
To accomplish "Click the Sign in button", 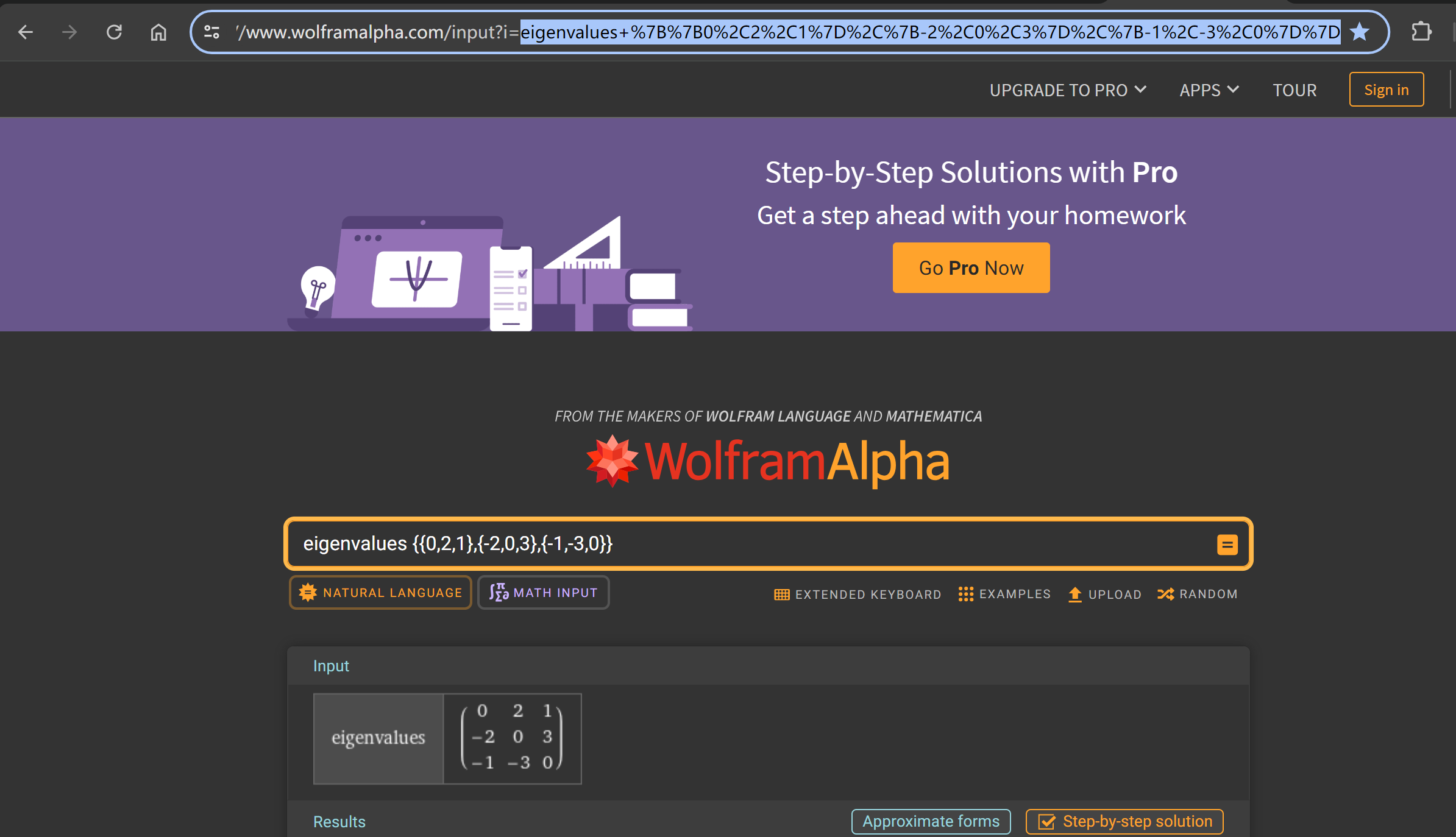I will (1386, 90).
